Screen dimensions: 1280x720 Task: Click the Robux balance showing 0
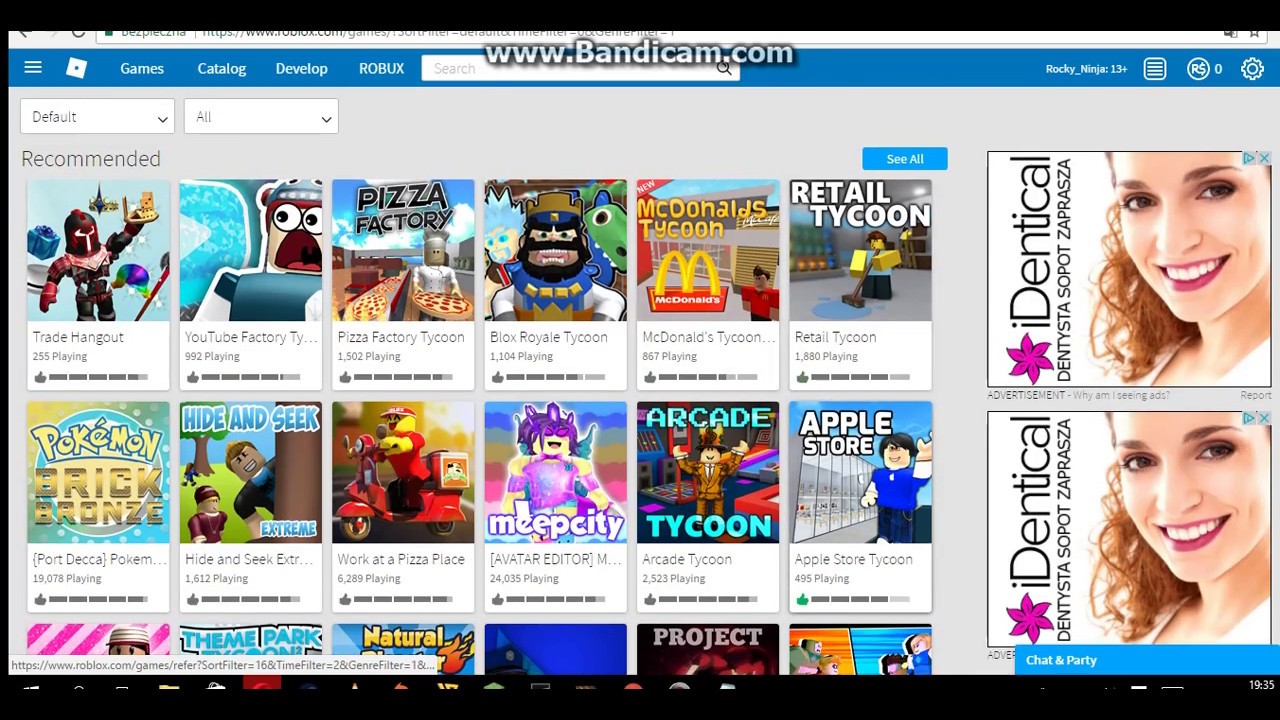pyautogui.click(x=1217, y=69)
